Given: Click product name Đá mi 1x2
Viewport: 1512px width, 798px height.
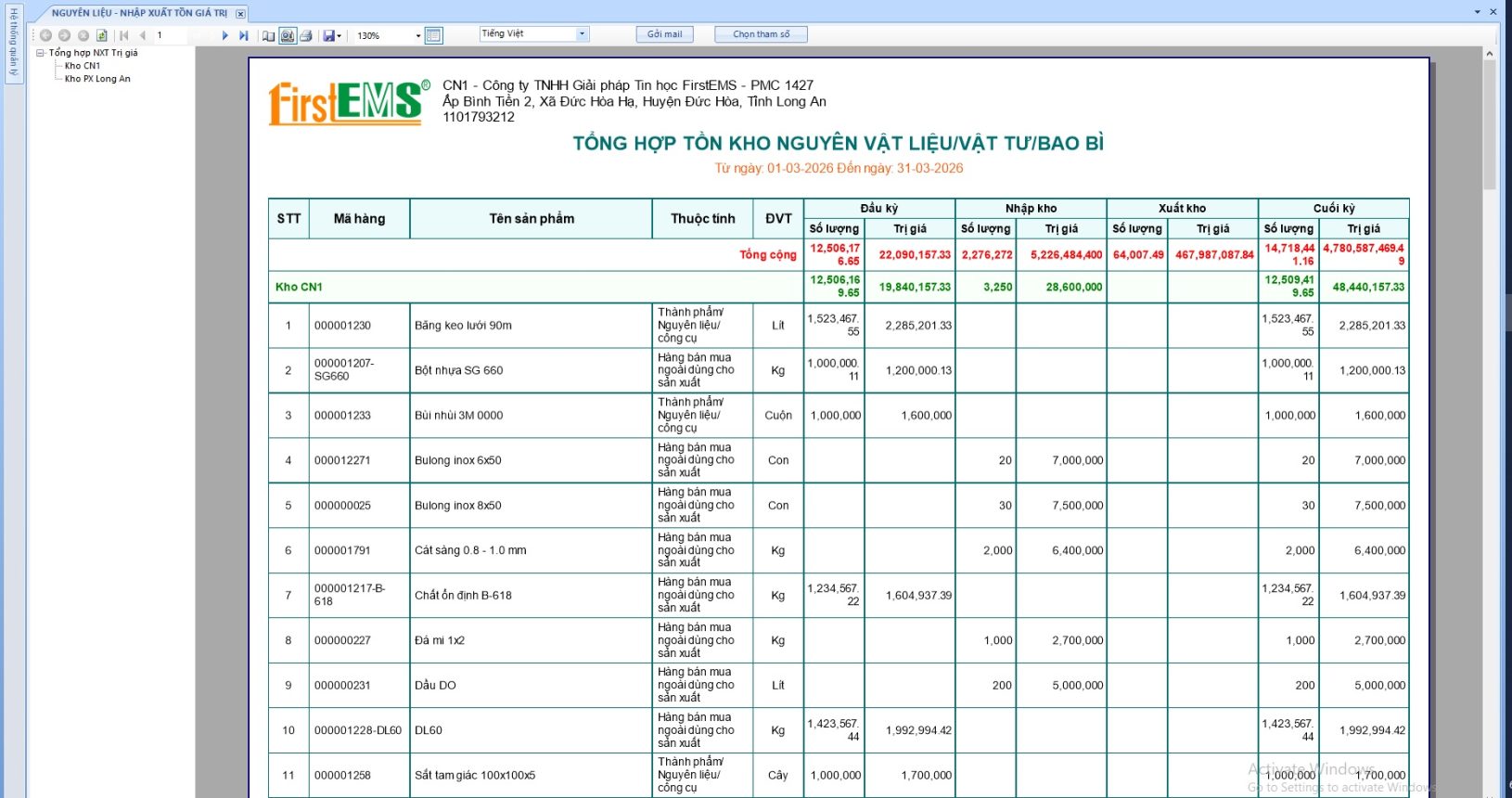Looking at the screenshot, I should point(440,640).
